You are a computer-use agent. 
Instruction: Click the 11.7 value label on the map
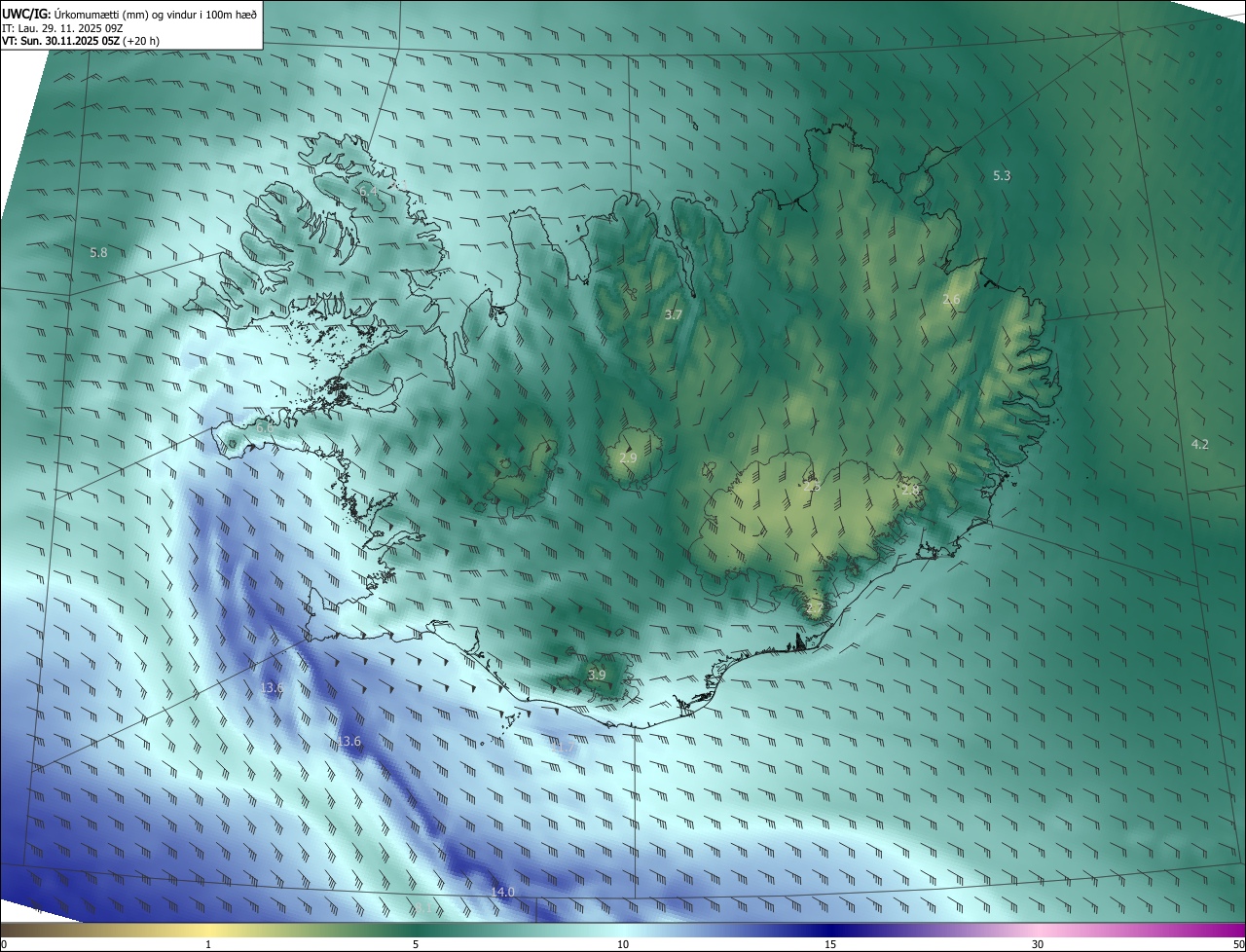pyautogui.click(x=566, y=748)
